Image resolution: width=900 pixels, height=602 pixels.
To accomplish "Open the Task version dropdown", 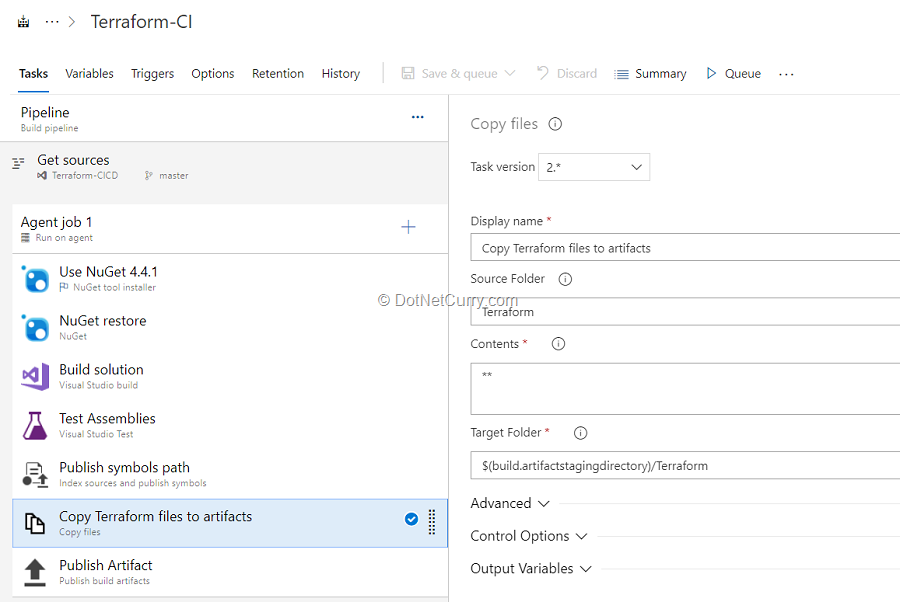I will click(594, 167).
